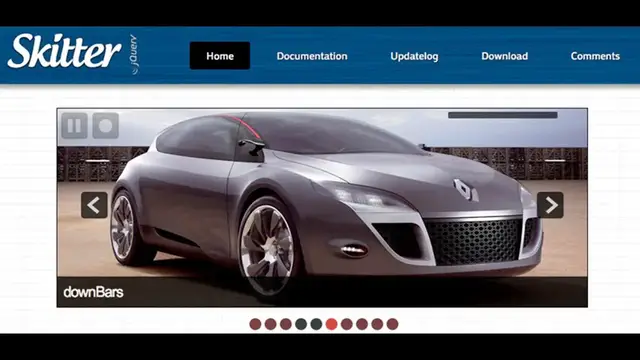
Task: Stop the slideshow with the round stop button
Action: point(106,125)
